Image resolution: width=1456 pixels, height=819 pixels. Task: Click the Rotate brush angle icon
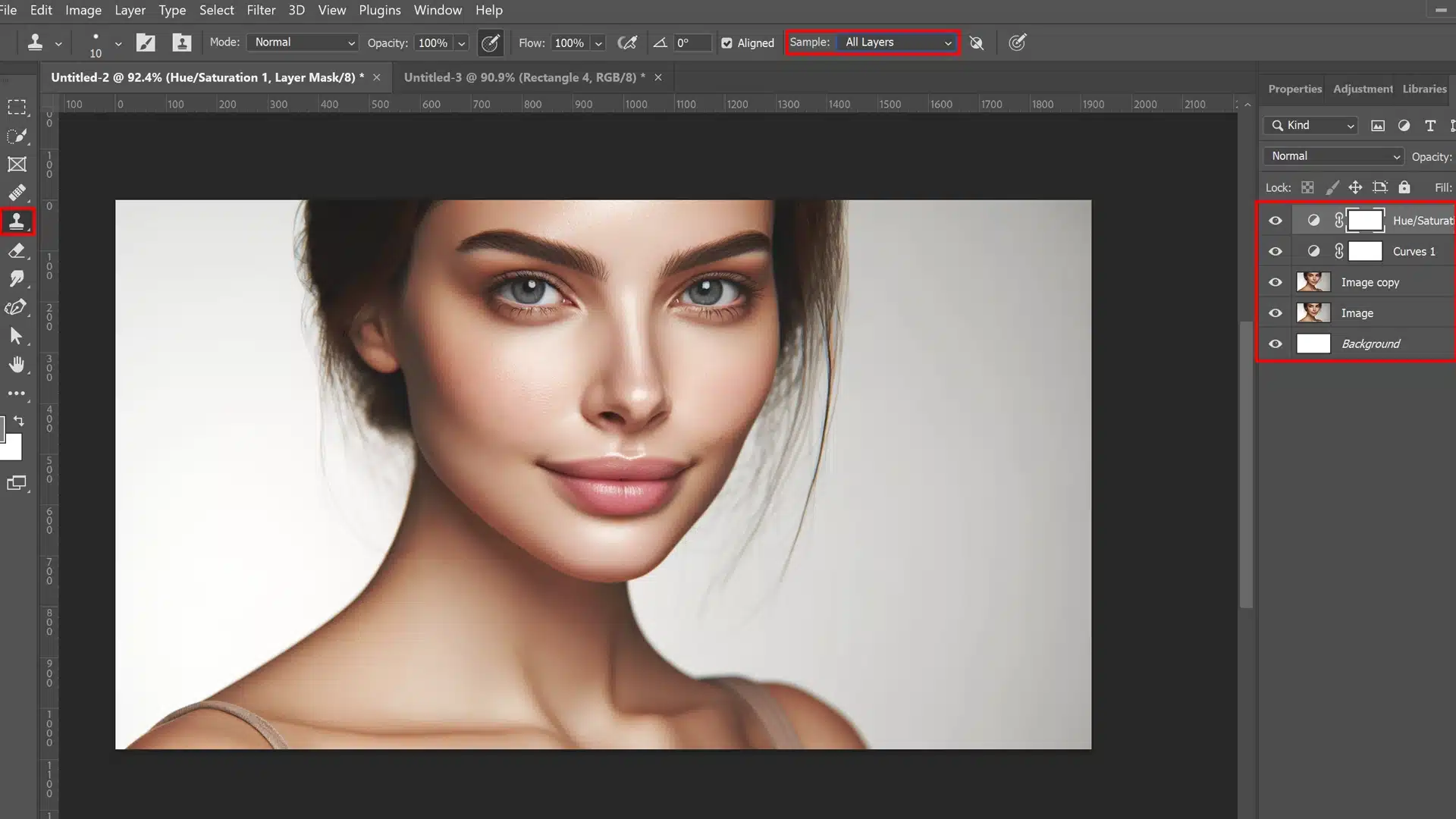click(660, 42)
